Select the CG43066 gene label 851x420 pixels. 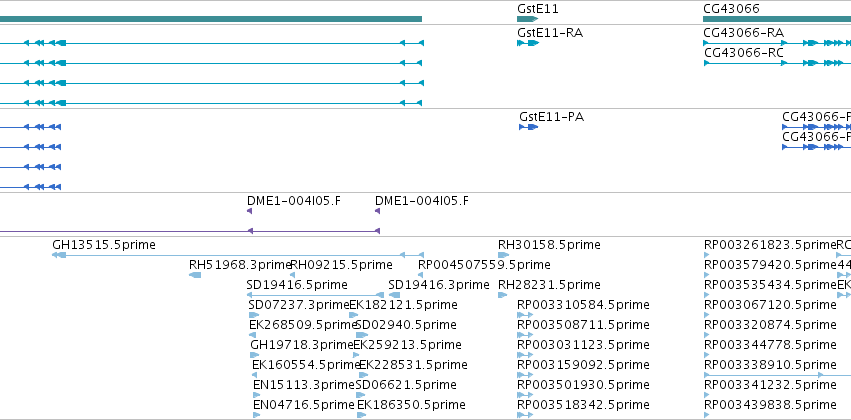pos(731,9)
